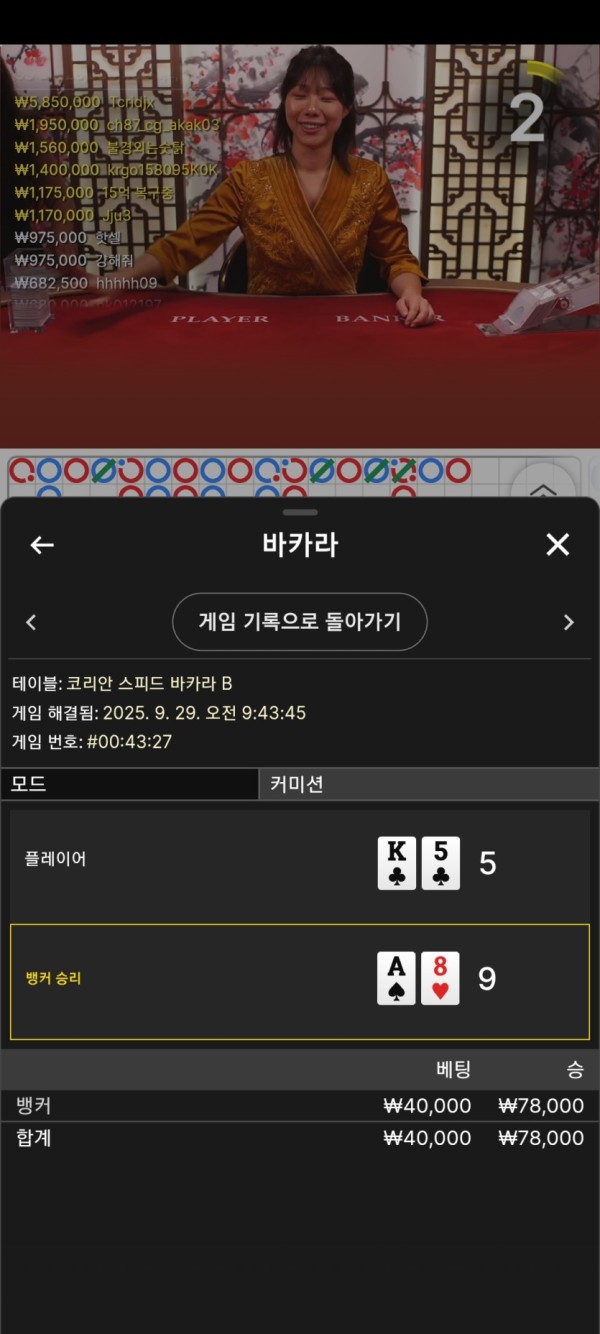Tap the 뱅커 승리 result row
The height and width of the screenshot is (1334, 600).
click(300, 982)
